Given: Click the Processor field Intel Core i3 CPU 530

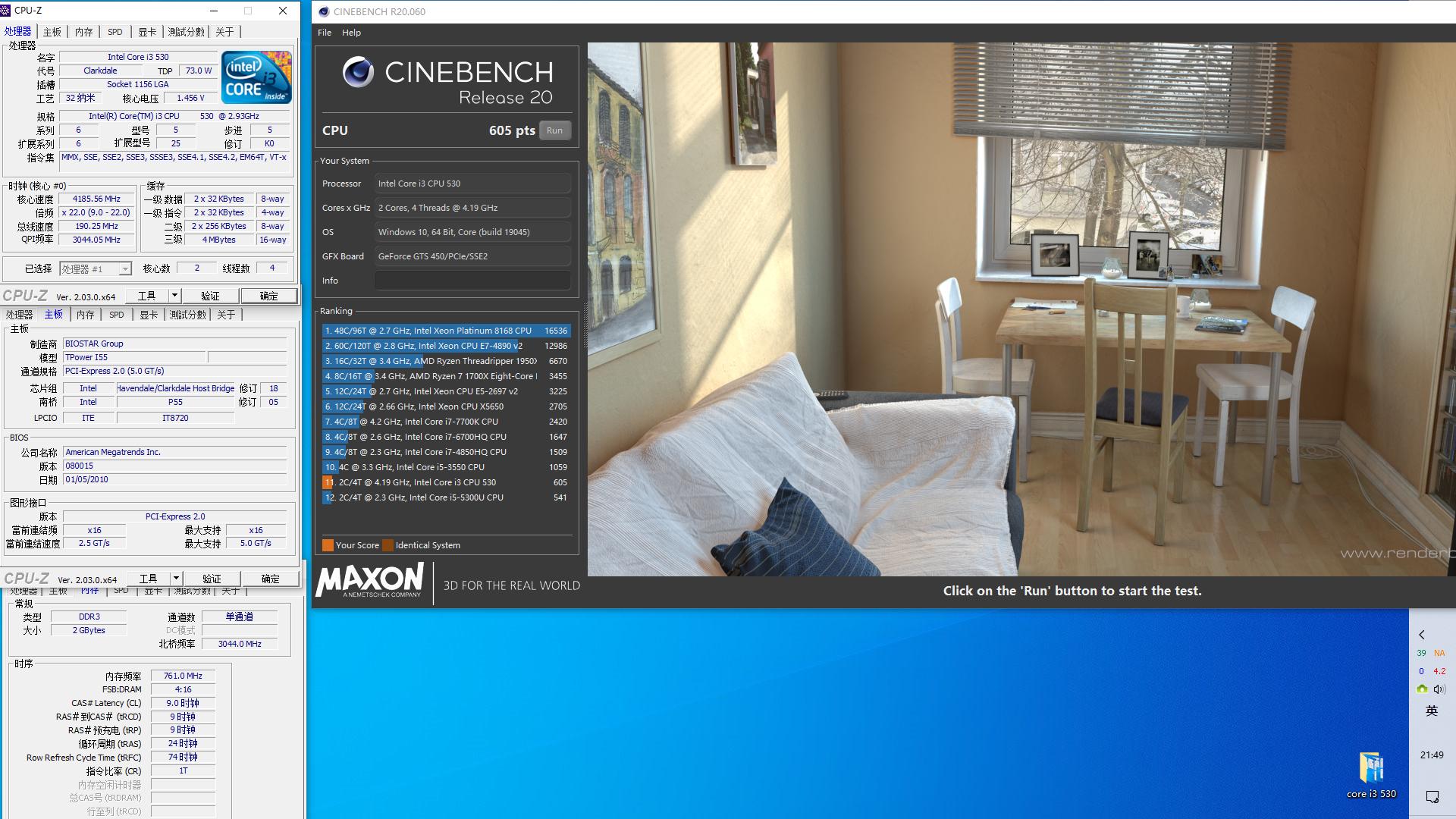Looking at the screenshot, I should click(472, 184).
